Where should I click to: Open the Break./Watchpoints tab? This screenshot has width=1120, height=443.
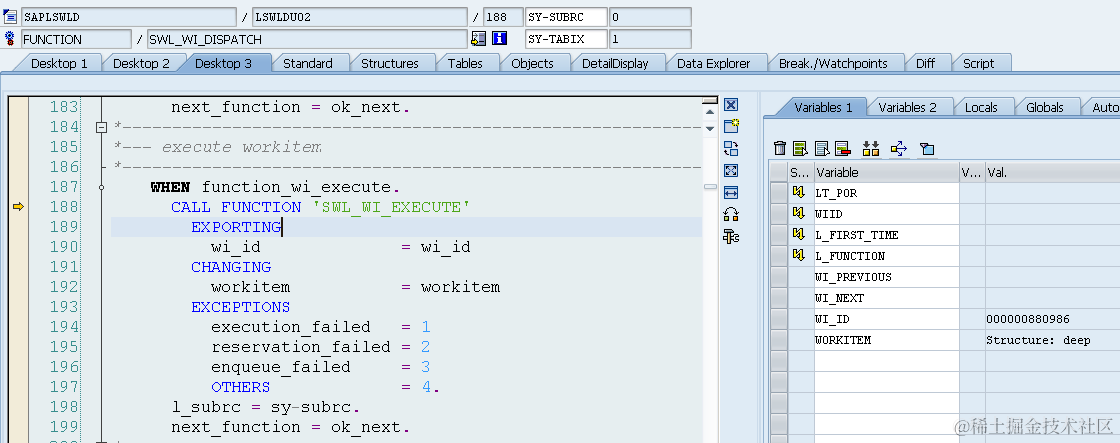833,63
